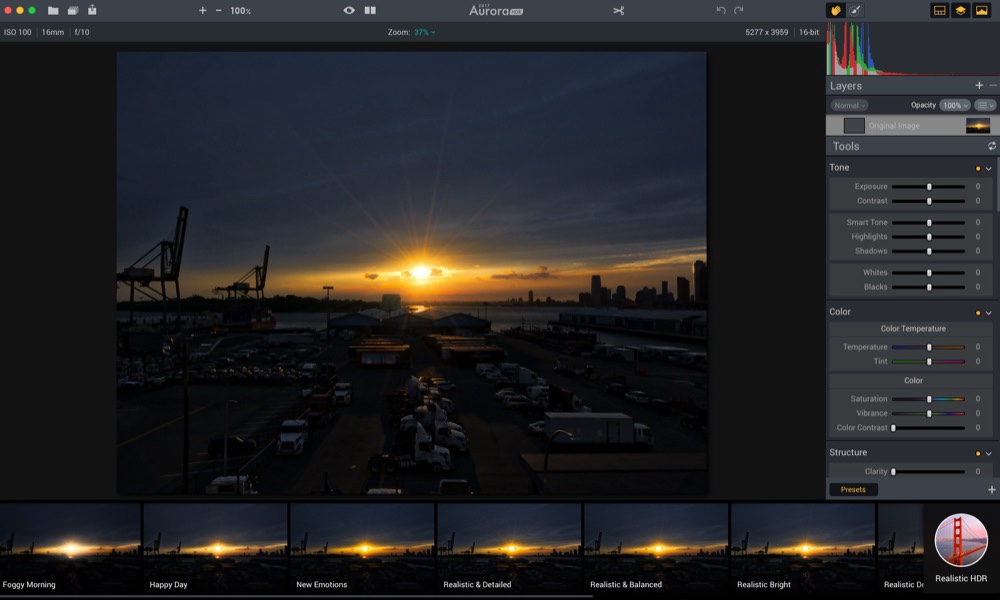Toggle the layers panel icon
This screenshot has width=1000, height=600.
(x=960, y=10)
